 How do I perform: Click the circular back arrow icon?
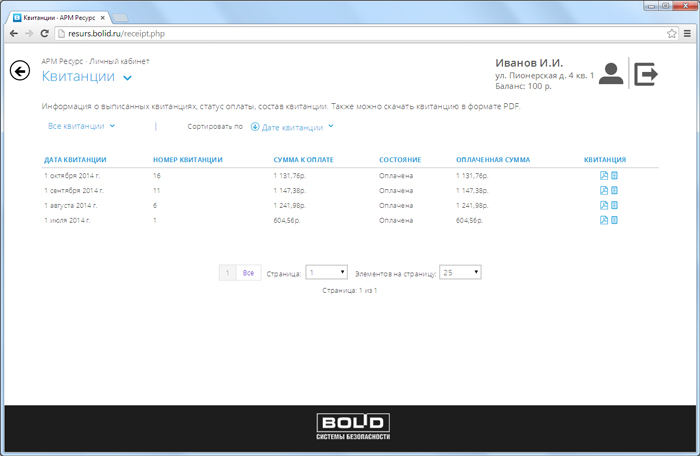tap(19, 71)
